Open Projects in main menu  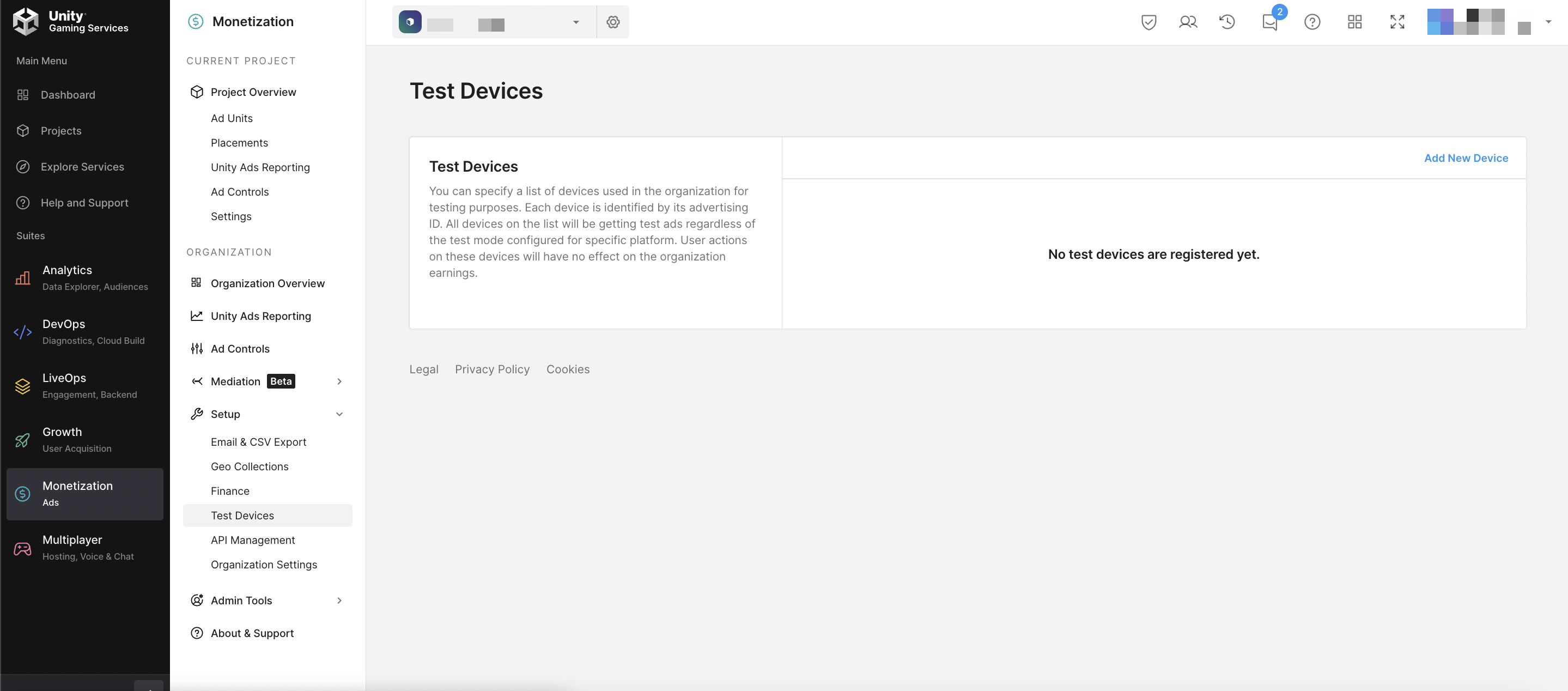point(61,131)
